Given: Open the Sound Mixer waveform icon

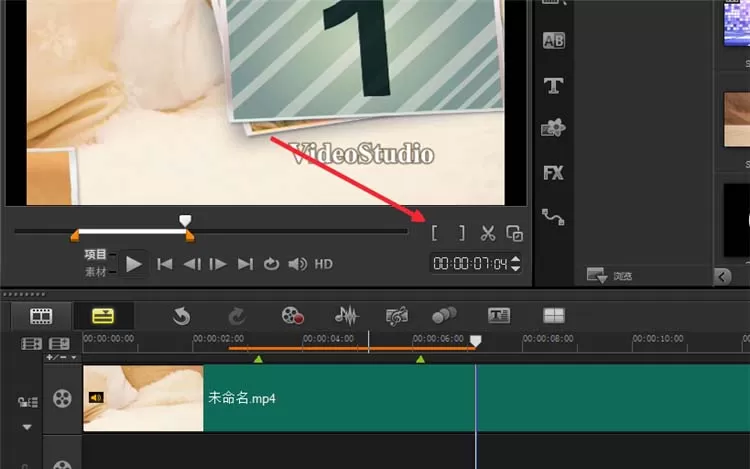Looking at the screenshot, I should click(x=346, y=316).
